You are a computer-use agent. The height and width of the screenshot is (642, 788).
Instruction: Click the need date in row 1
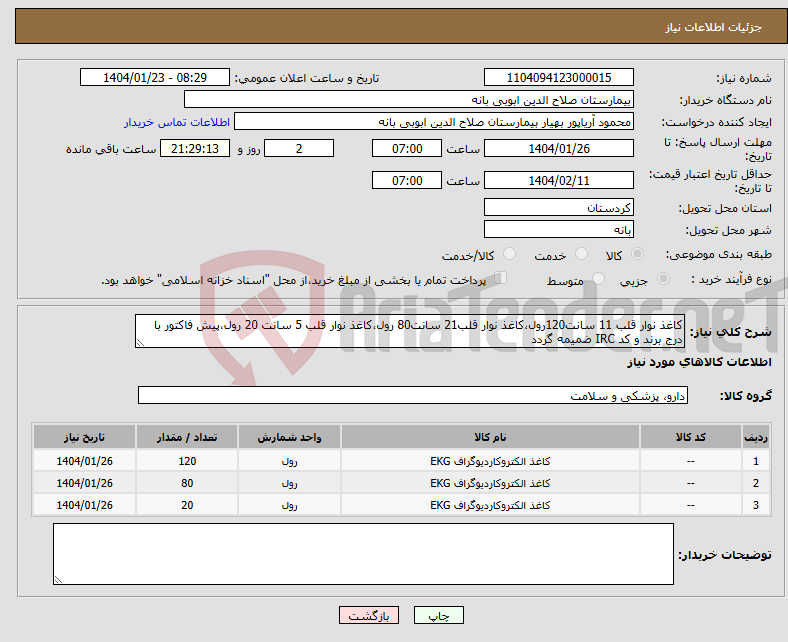pos(84,461)
